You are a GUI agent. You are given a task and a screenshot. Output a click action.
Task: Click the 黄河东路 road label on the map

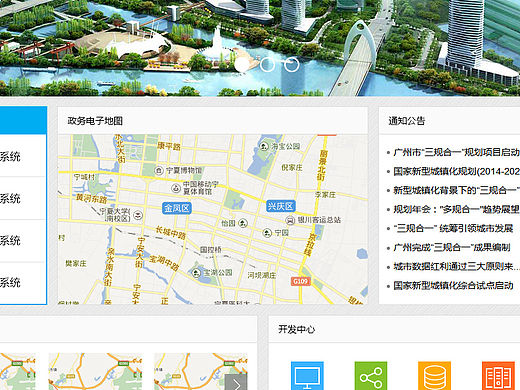[91, 199]
